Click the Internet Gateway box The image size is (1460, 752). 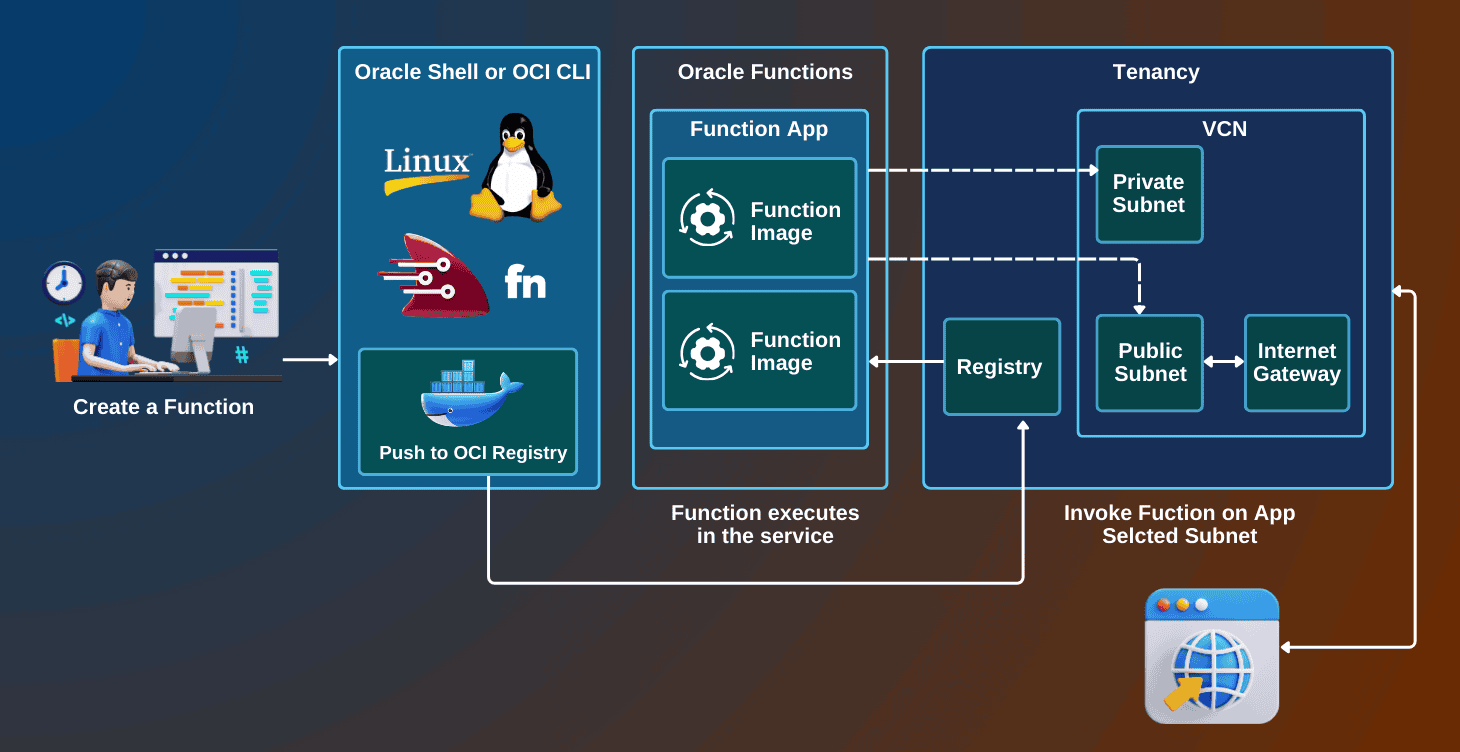1296,363
